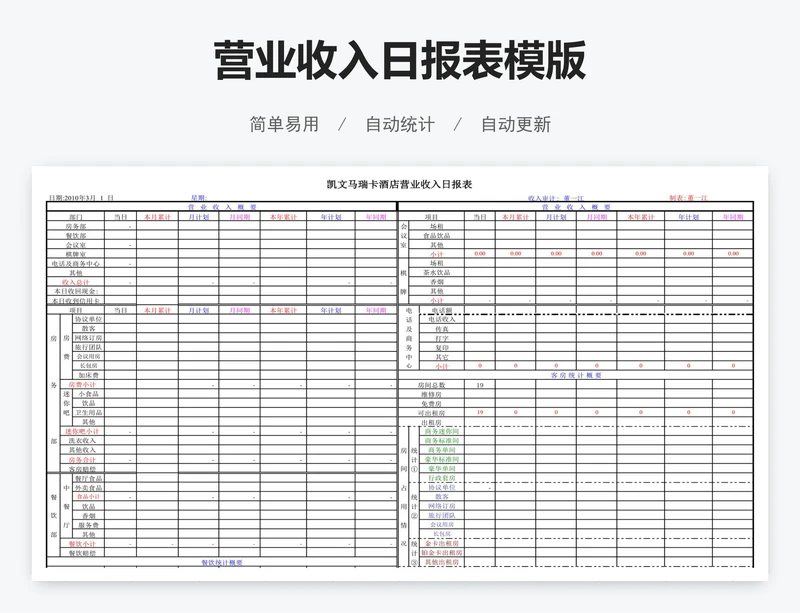Viewport: 800px width, 613px height.
Task: Select the green 豪华标准间 row label
Action: 442,459
